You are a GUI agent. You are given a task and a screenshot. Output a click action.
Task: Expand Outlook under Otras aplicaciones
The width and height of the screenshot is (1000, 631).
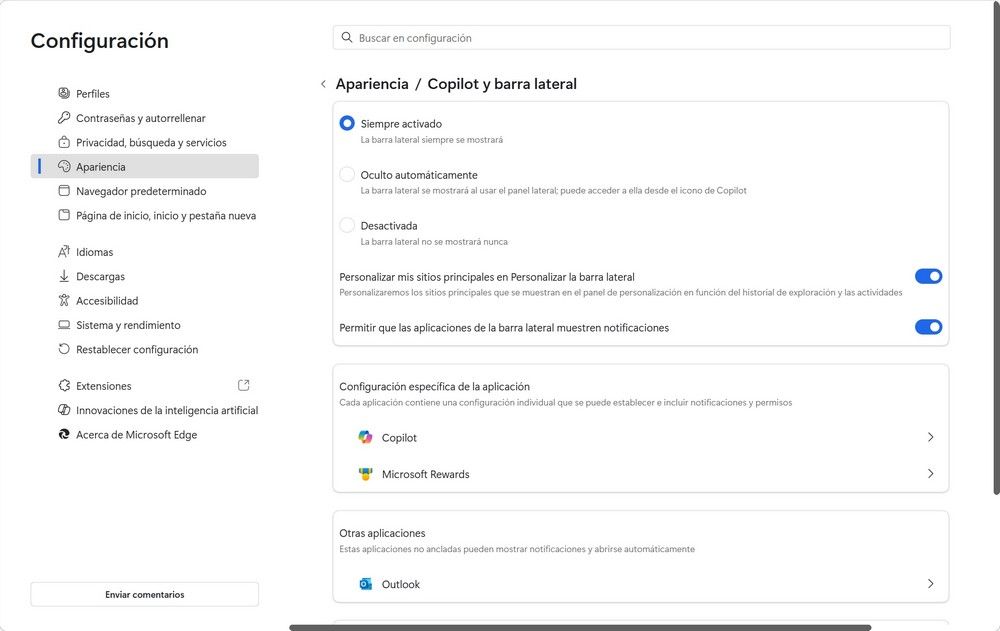(930, 584)
